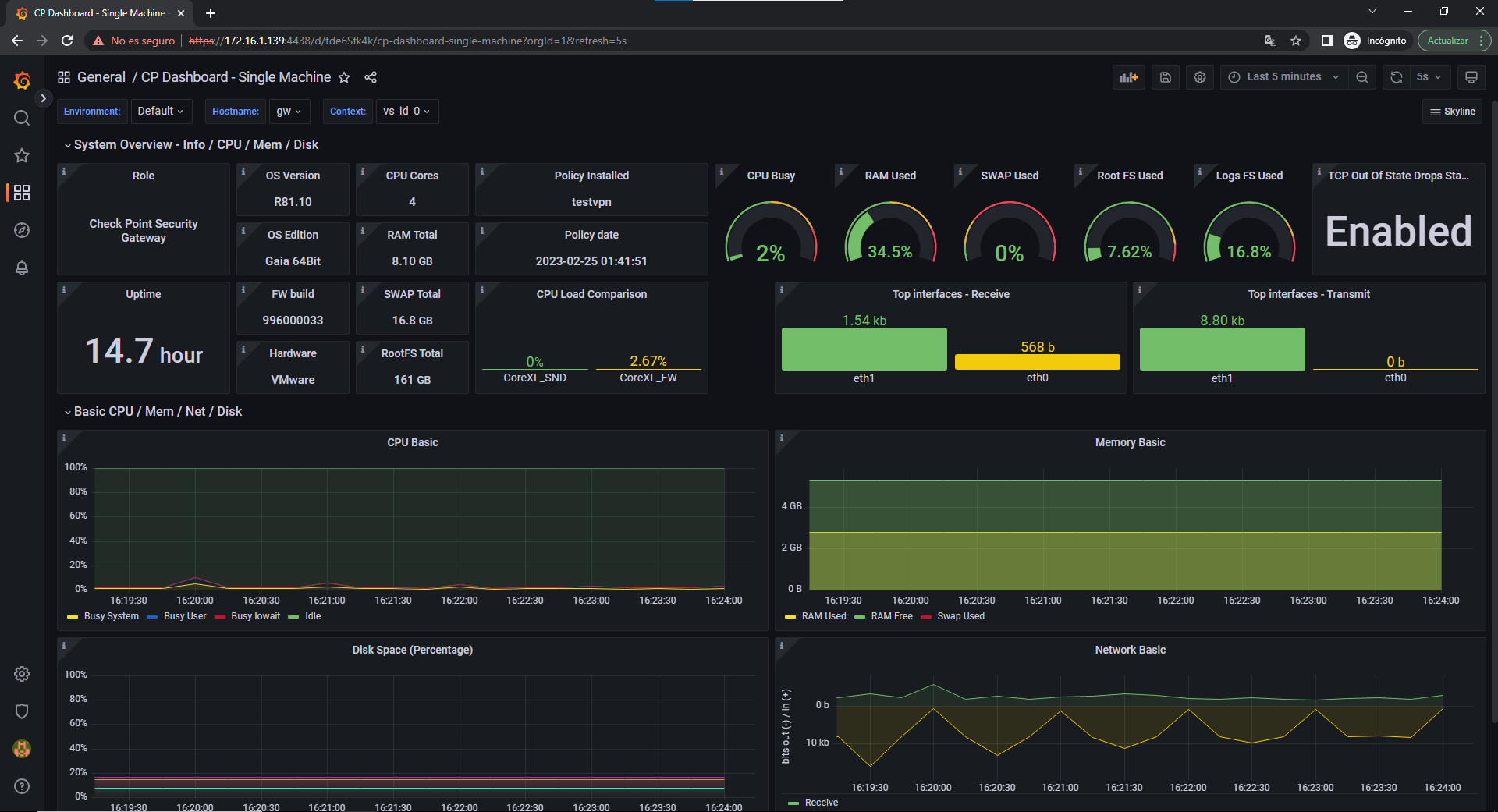Screen dimensions: 1498x812
Task: Open CPU Busy panel title menu
Action: pos(771,176)
